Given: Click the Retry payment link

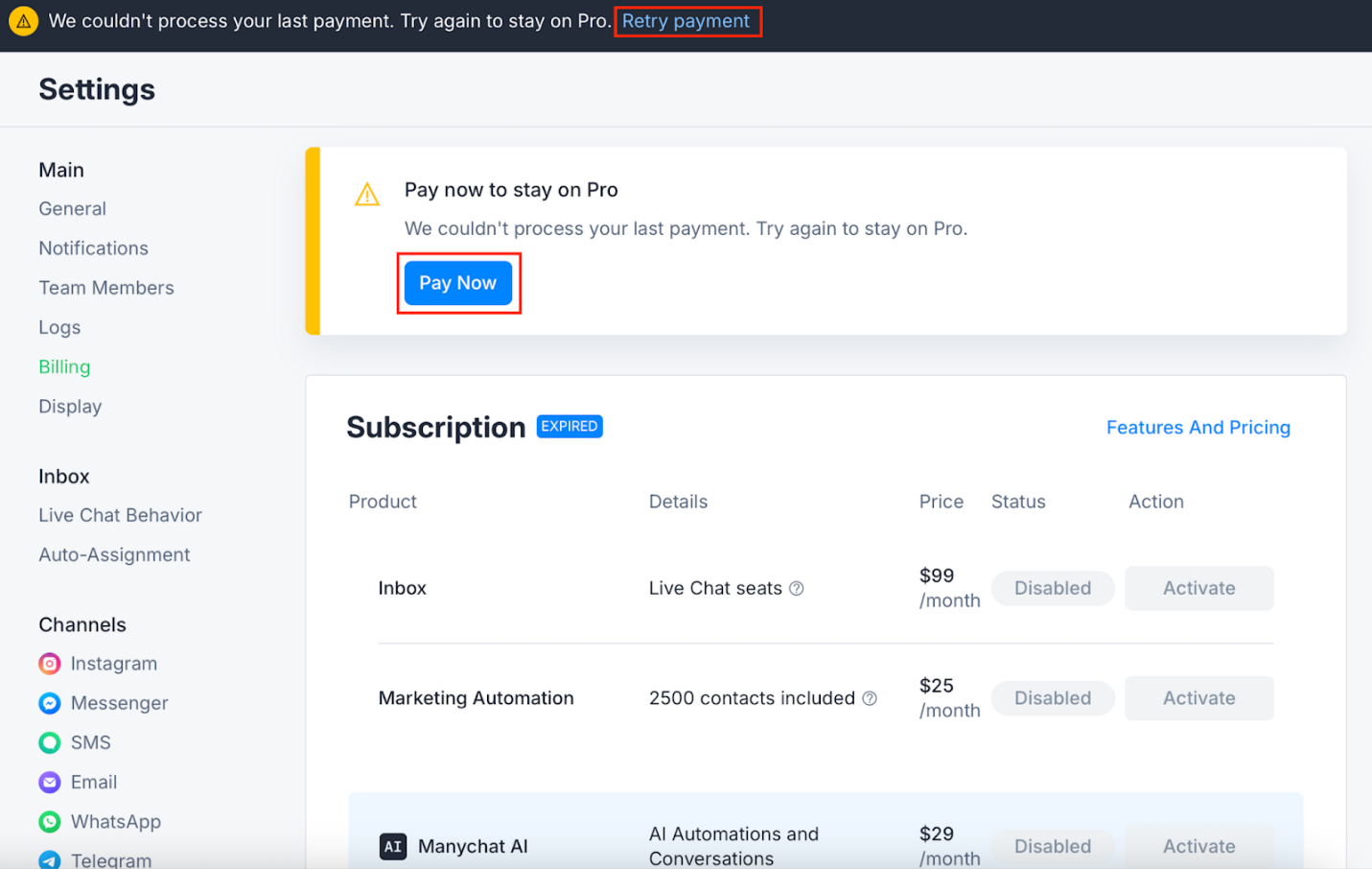Looking at the screenshot, I should [686, 21].
